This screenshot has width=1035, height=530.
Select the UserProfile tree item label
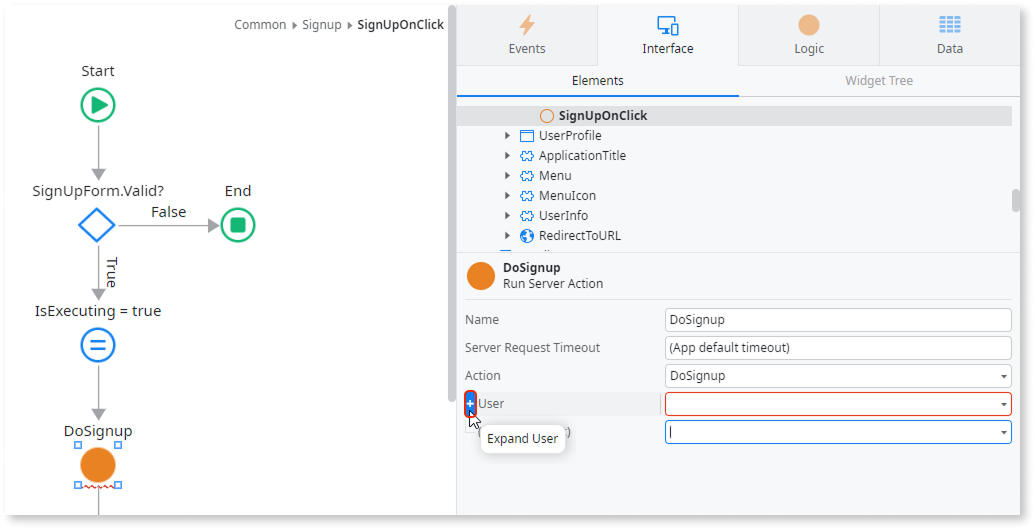coord(570,136)
